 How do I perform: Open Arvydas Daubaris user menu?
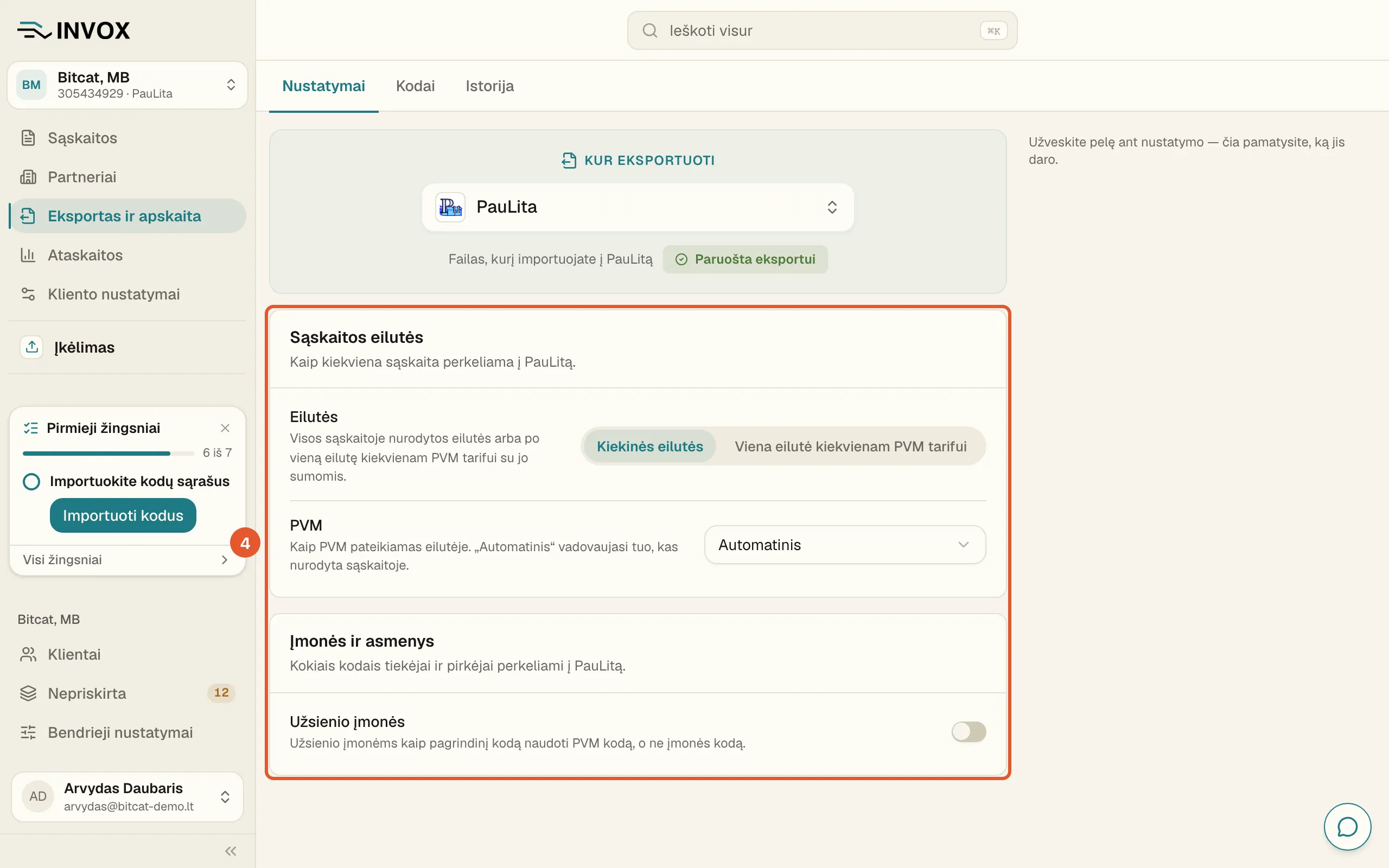pyautogui.click(x=128, y=796)
